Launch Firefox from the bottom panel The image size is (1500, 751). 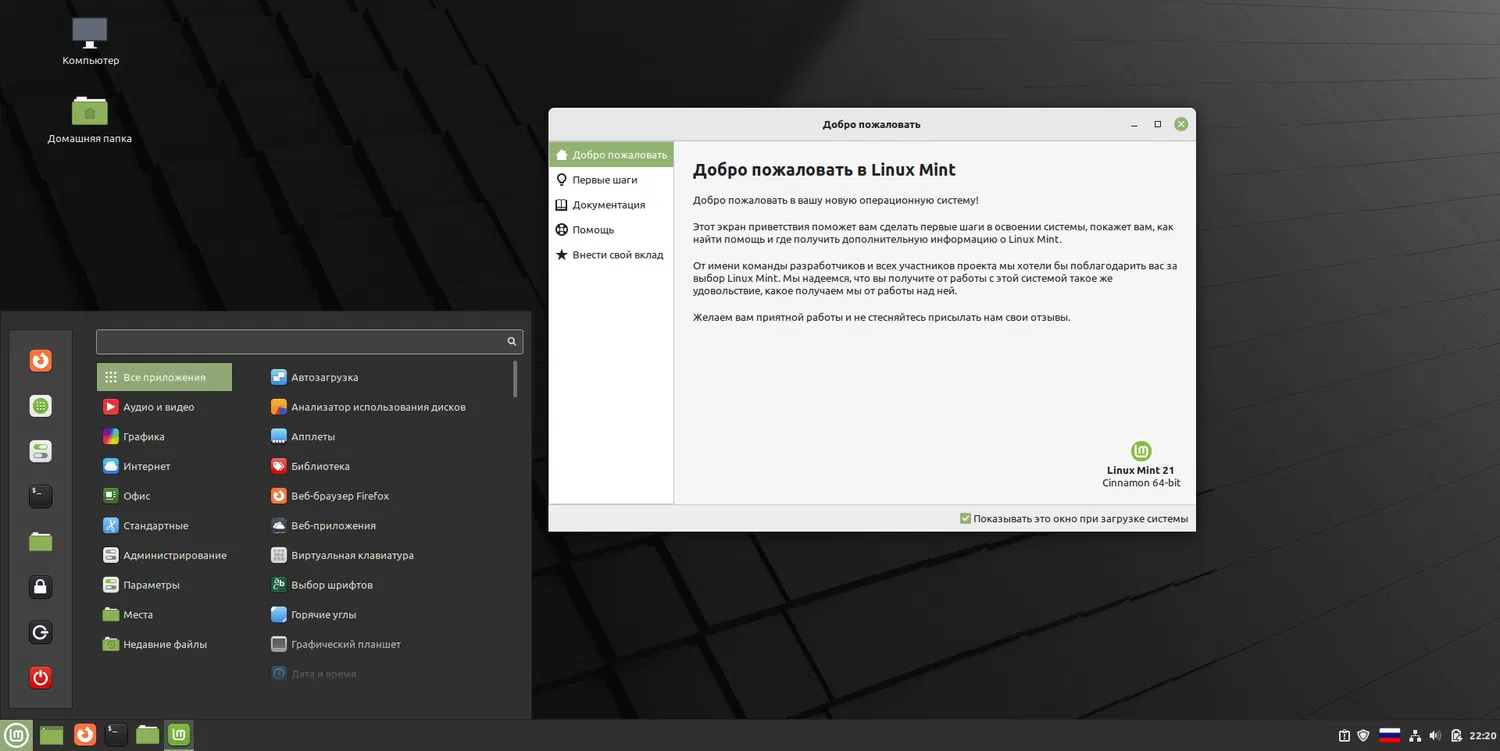click(85, 735)
